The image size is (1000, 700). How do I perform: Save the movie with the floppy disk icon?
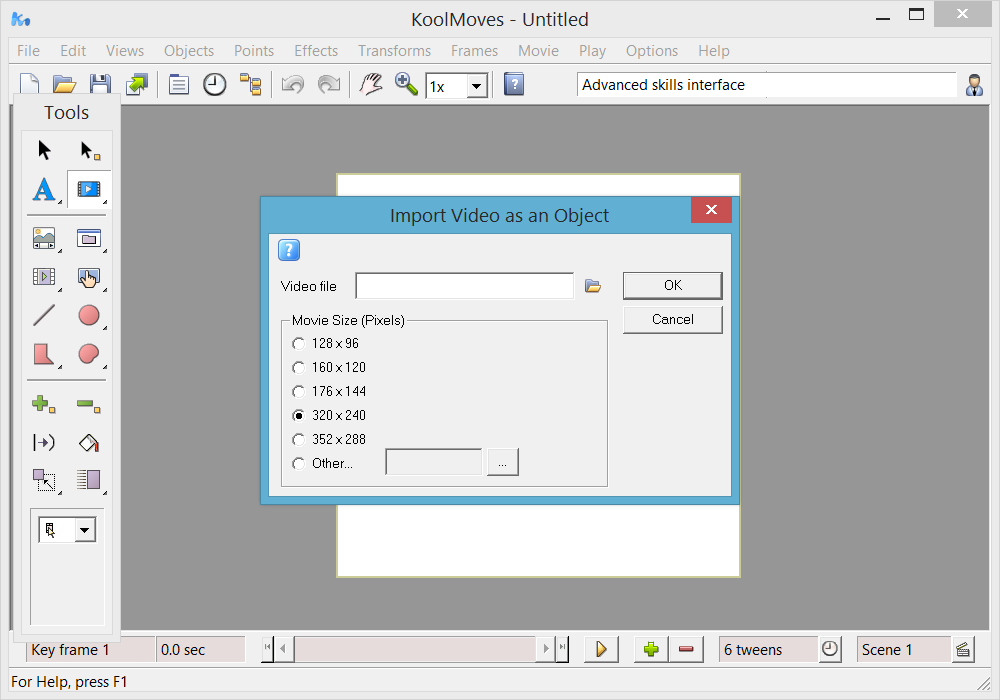point(100,84)
